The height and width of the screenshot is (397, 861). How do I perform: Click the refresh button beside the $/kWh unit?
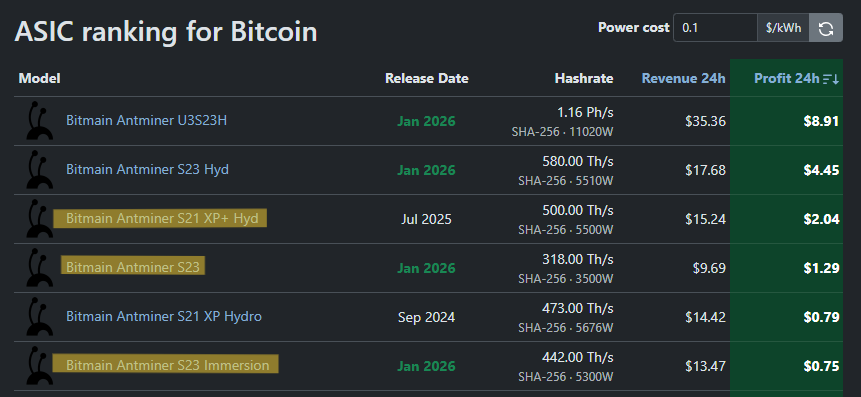[826, 27]
